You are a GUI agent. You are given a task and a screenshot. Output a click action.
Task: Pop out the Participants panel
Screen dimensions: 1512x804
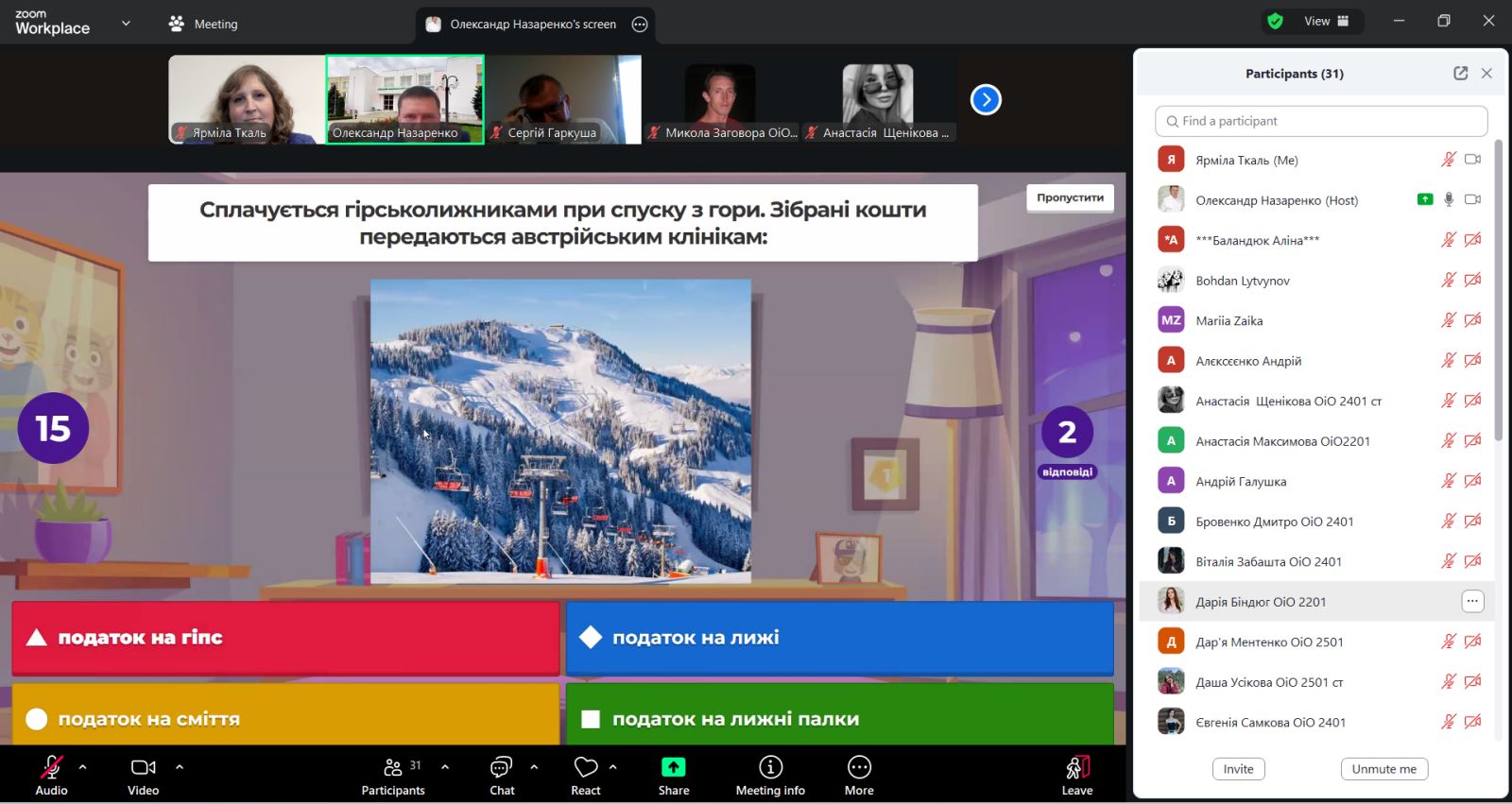coord(1460,74)
